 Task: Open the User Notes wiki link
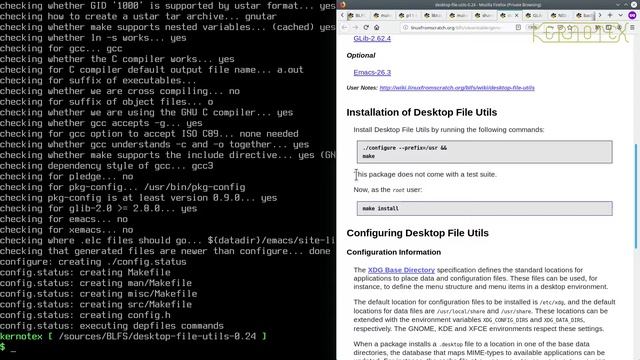(457, 88)
